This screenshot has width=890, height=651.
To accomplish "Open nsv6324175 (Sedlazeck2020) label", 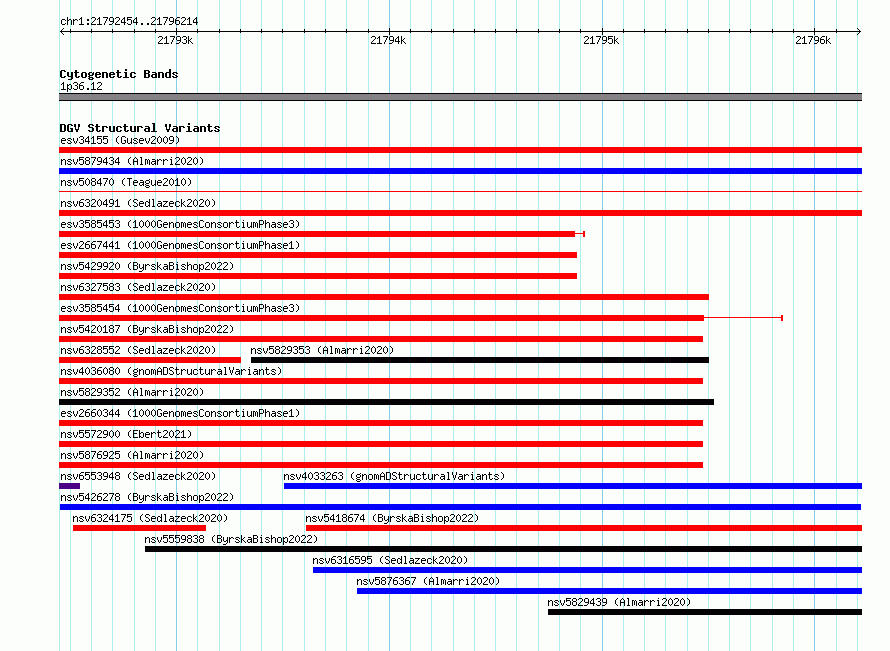I will (150, 518).
